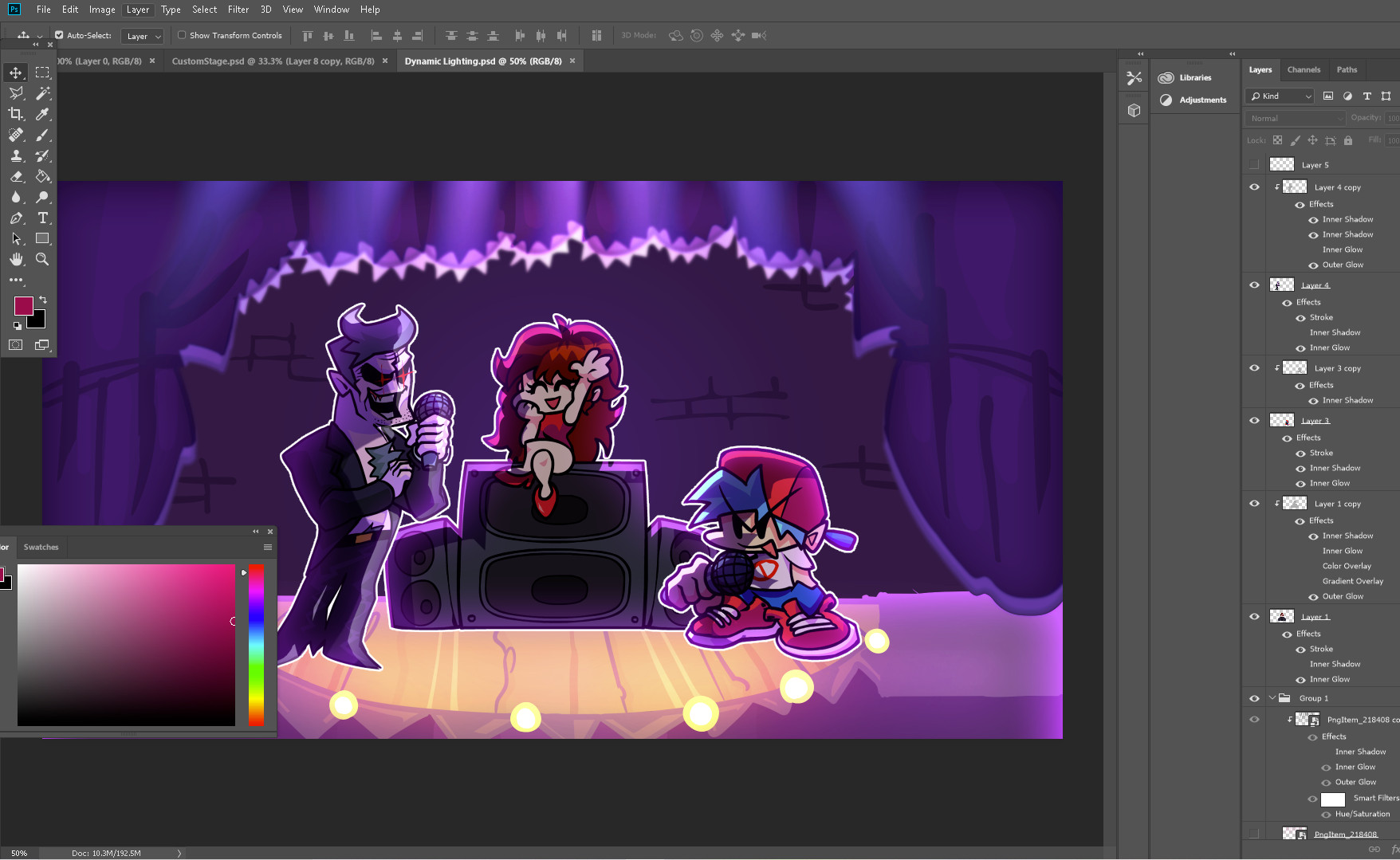Collapse the Group 1 folder

(1272, 697)
